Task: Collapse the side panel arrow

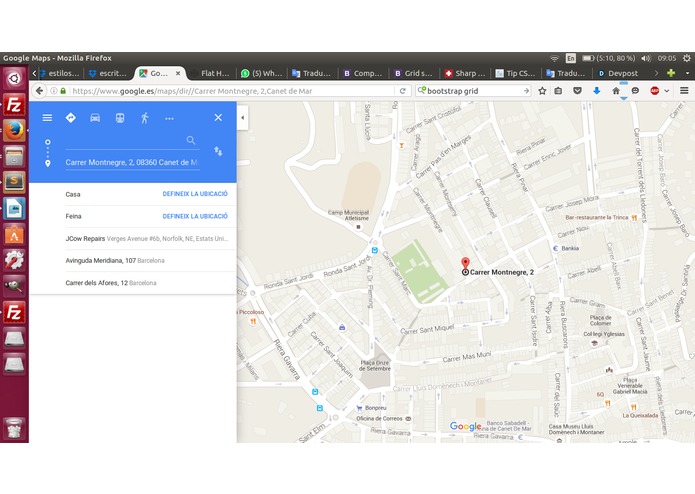Action: (x=242, y=118)
